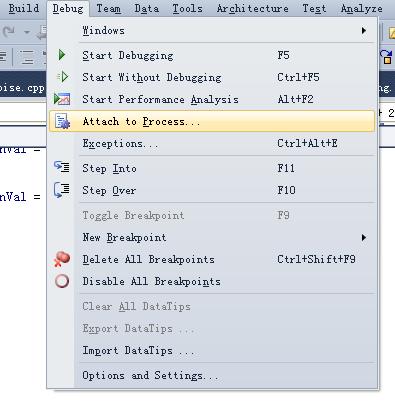This screenshot has height=410, width=395.
Task: Click the Ctrl+Shift+F9 shortcut label
Action: pyautogui.click(x=316, y=259)
